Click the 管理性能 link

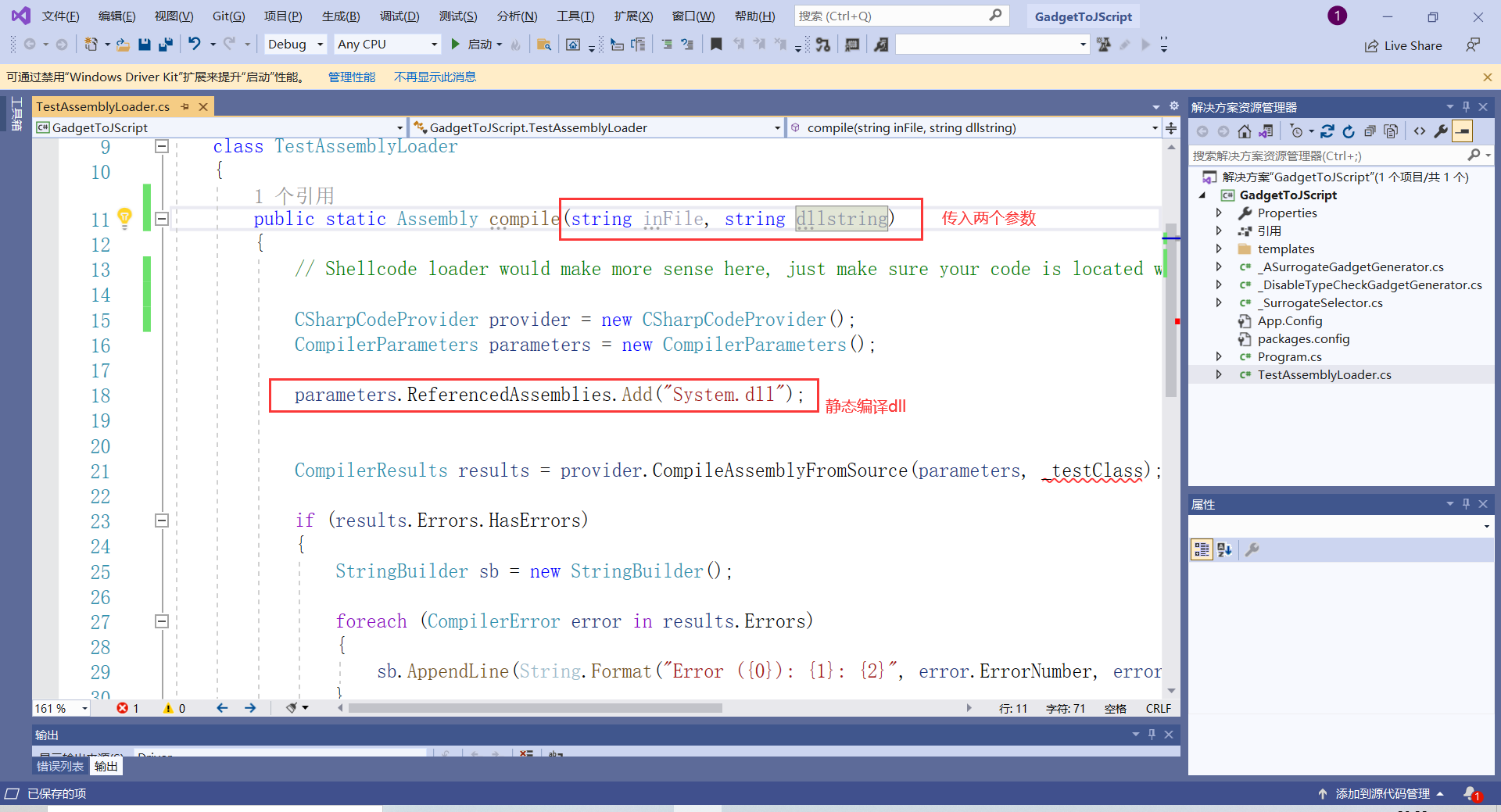[351, 77]
